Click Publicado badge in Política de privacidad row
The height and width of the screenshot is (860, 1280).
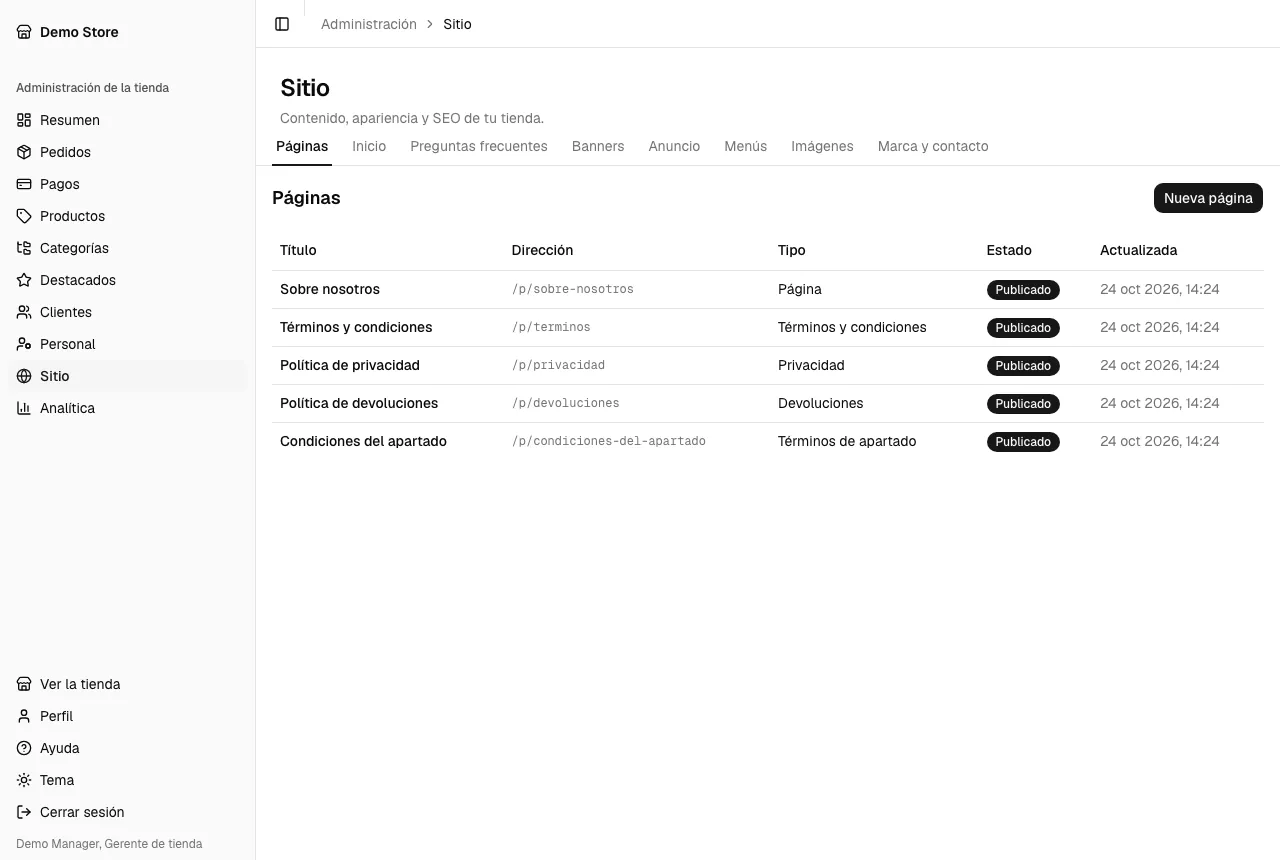click(x=1023, y=366)
